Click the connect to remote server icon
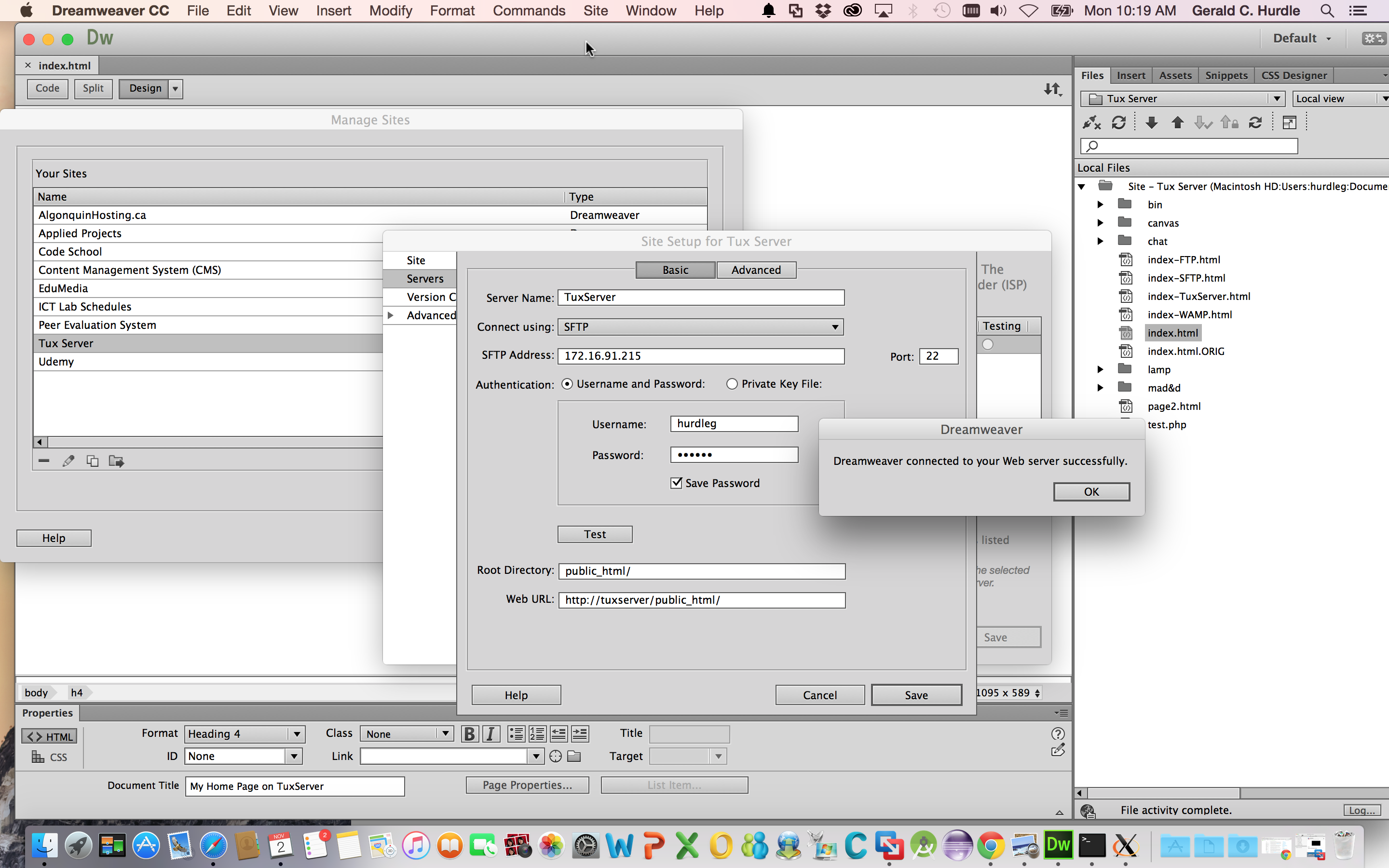This screenshot has width=1389, height=868. pyautogui.click(x=1091, y=122)
